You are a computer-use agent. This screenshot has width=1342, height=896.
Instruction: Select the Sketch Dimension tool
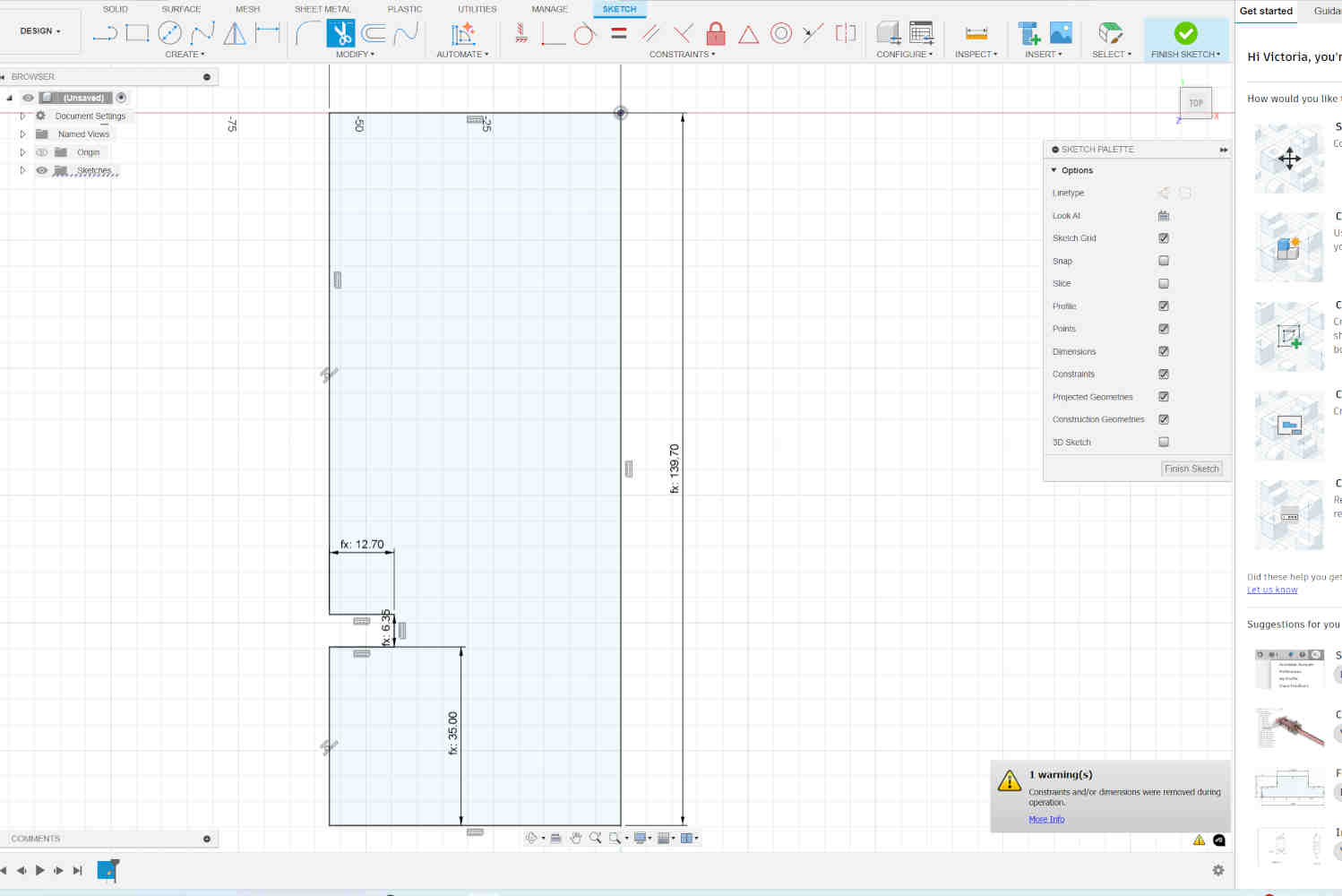click(x=267, y=33)
